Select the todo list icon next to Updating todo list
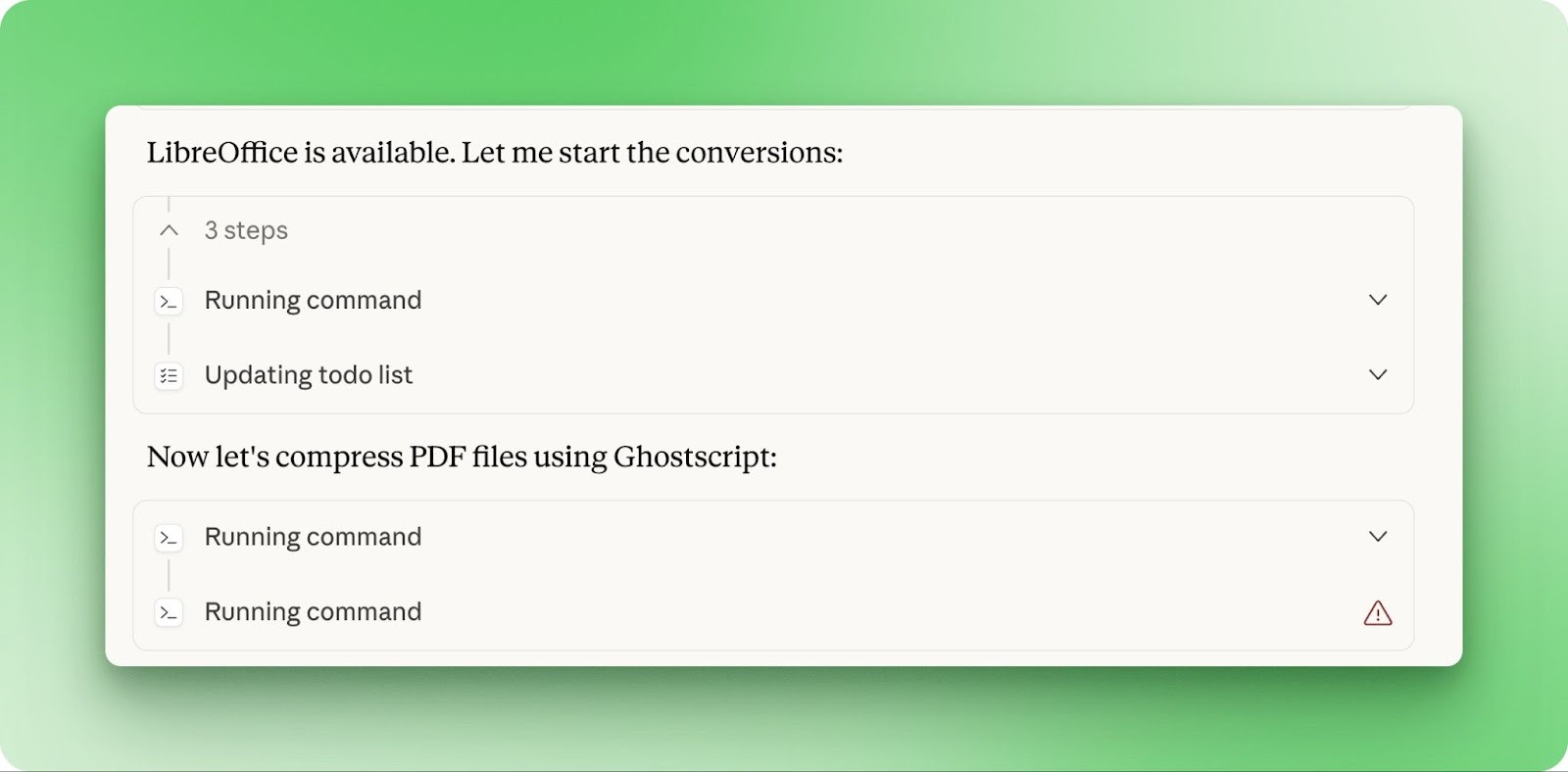The width and height of the screenshot is (1568, 772). (x=169, y=375)
